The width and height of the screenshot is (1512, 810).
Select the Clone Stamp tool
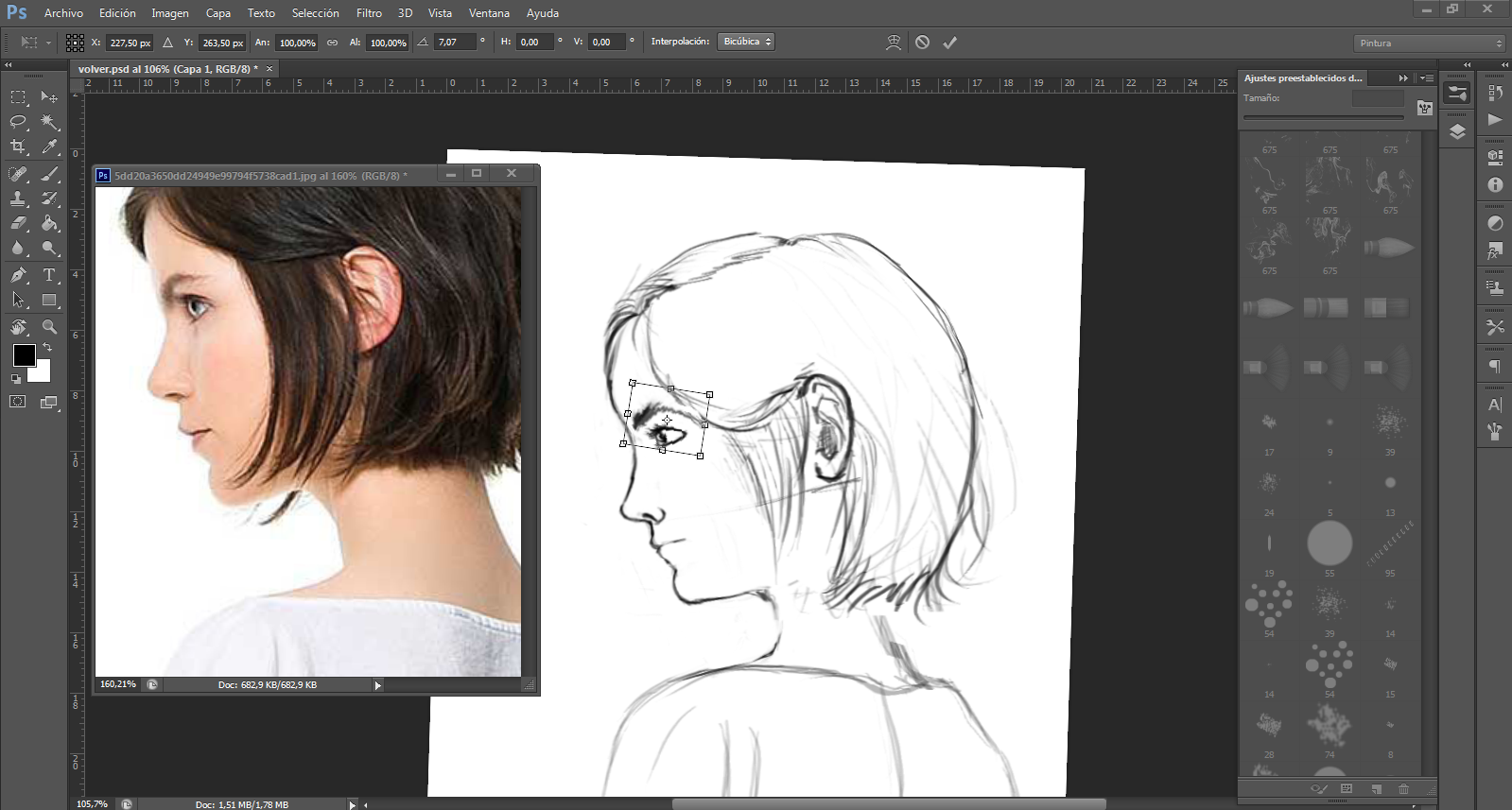(18, 198)
